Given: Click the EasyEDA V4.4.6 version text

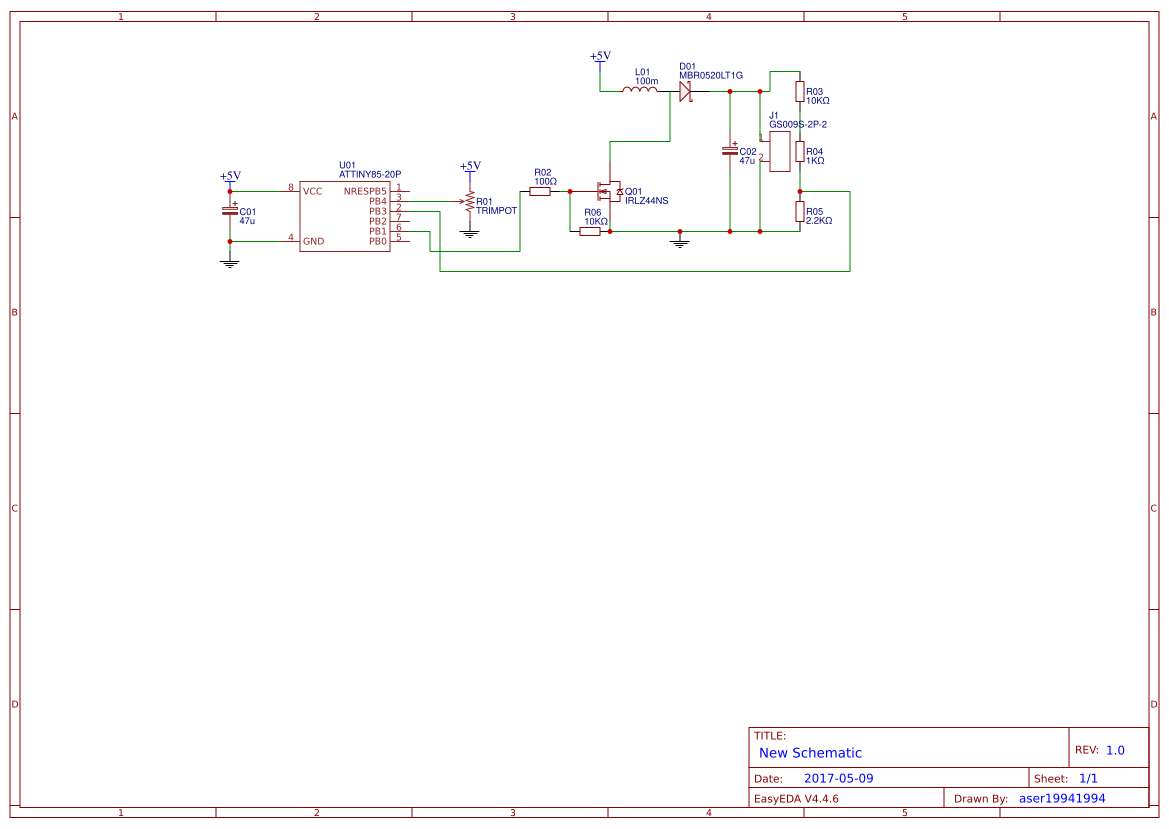Looking at the screenshot, I should (x=798, y=798).
